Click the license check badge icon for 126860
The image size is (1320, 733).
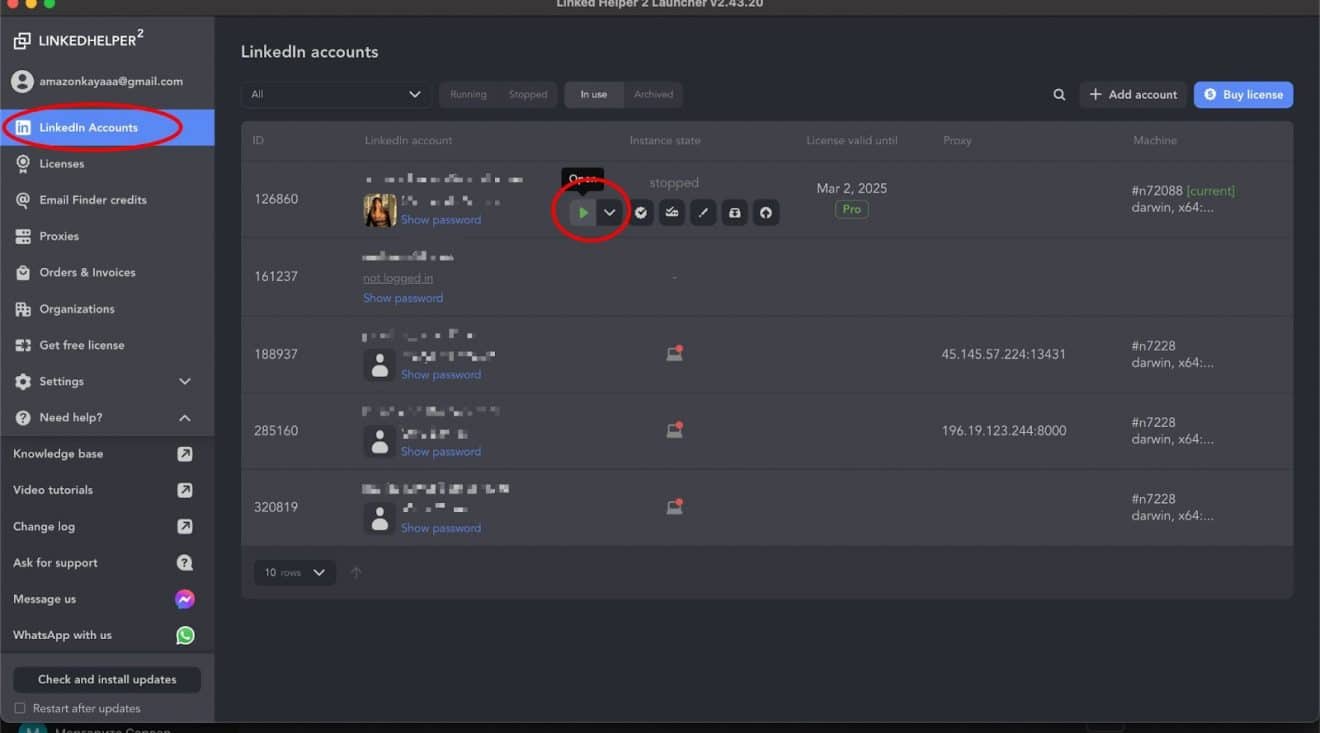tap(641, 212)
